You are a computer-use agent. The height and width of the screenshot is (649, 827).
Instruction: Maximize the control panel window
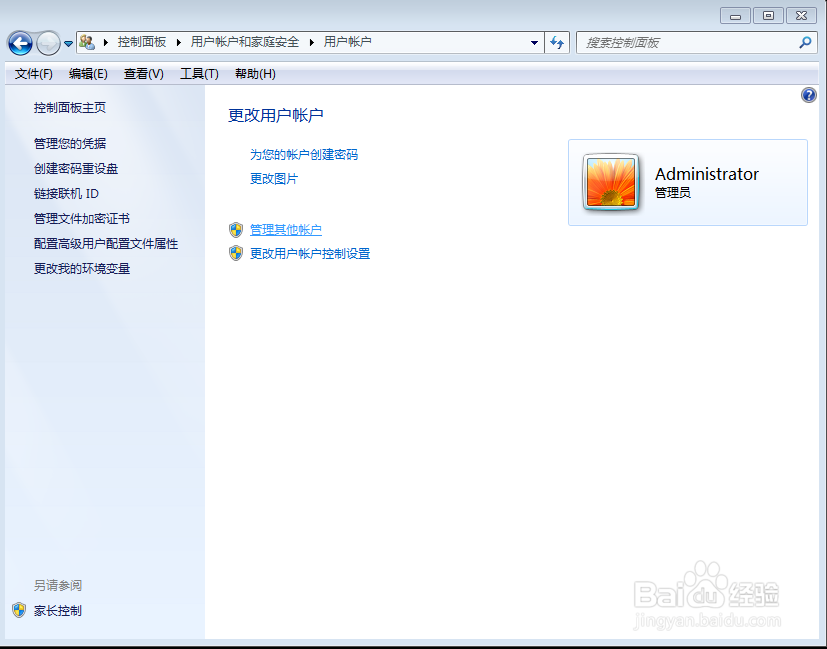pyautogui.click(x=768, y=16)
